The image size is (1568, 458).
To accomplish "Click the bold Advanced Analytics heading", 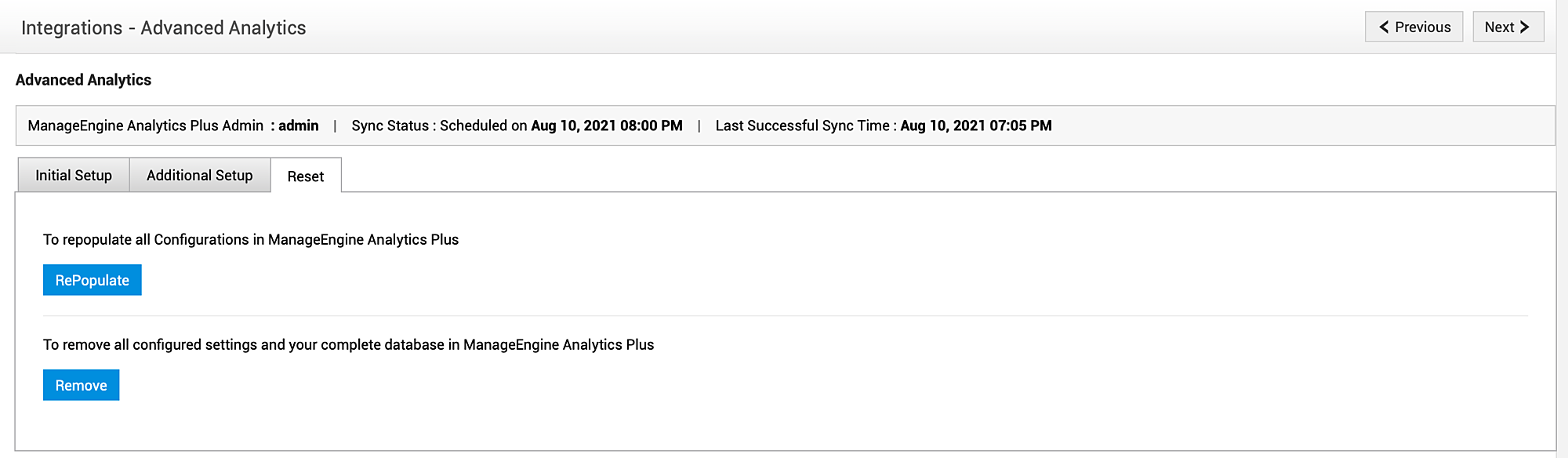I will [83, 80].
